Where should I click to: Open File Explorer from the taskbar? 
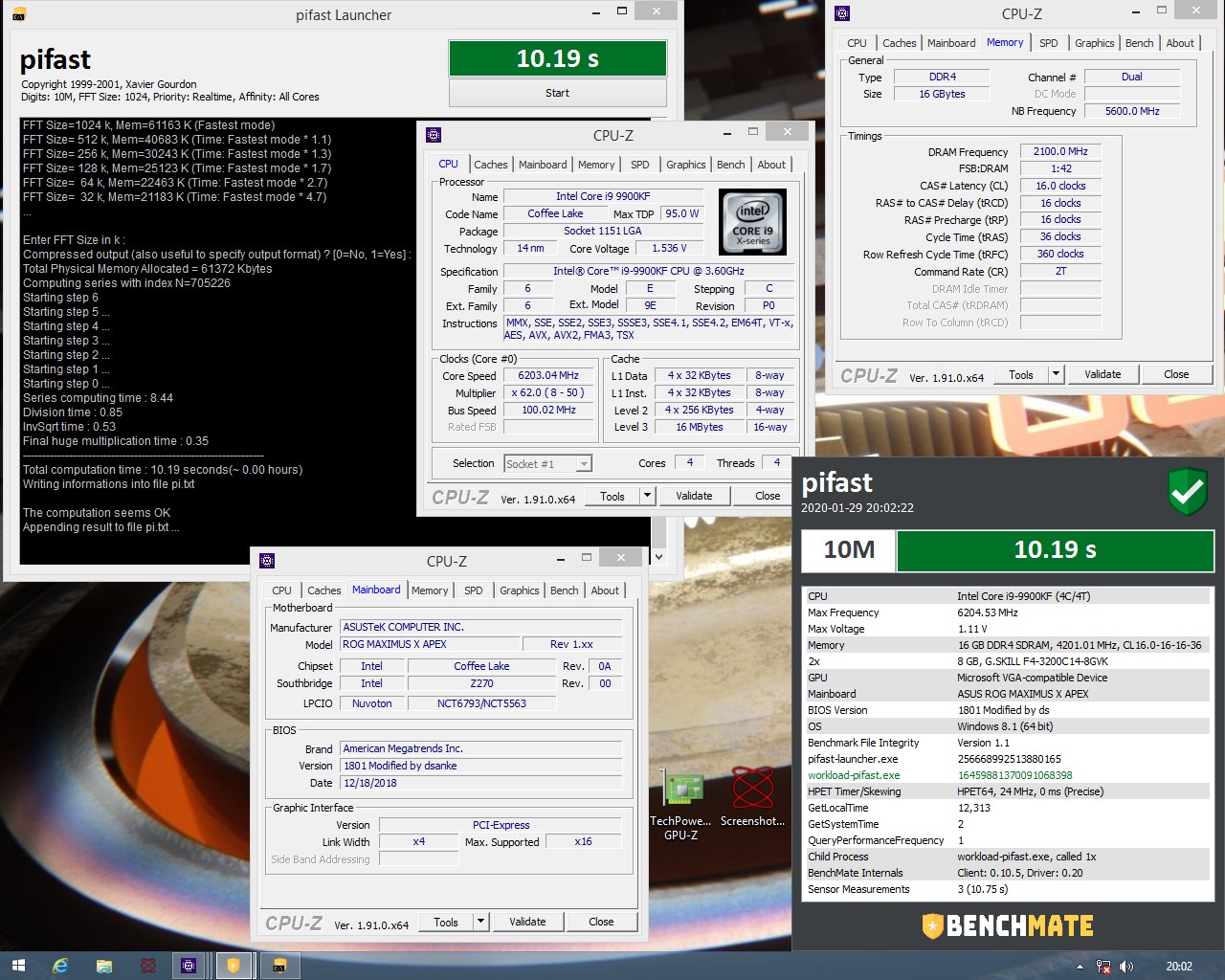tap(103, 966)
